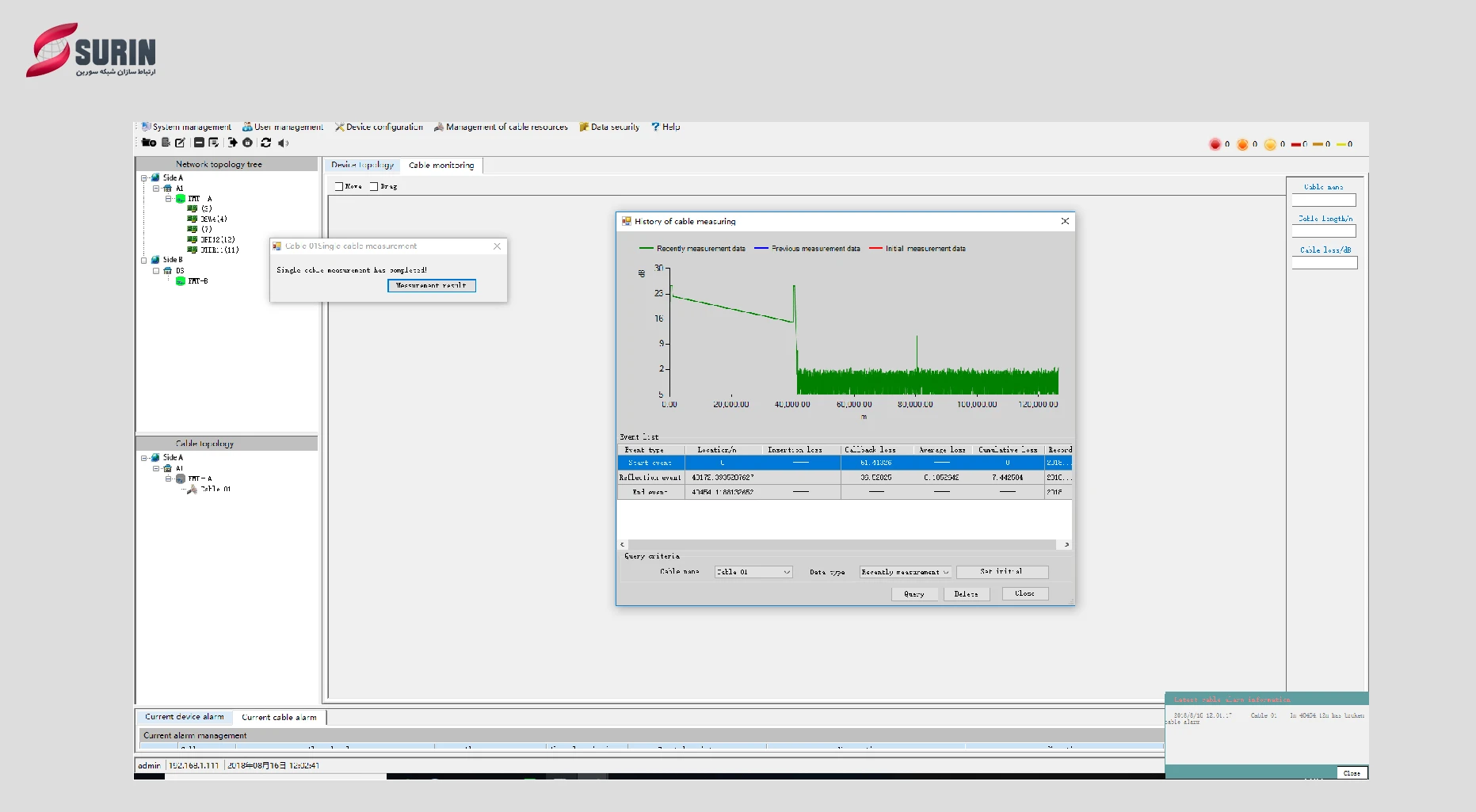
Task: Click Close on the cable alarm popup
Action: pos(1352,773)
